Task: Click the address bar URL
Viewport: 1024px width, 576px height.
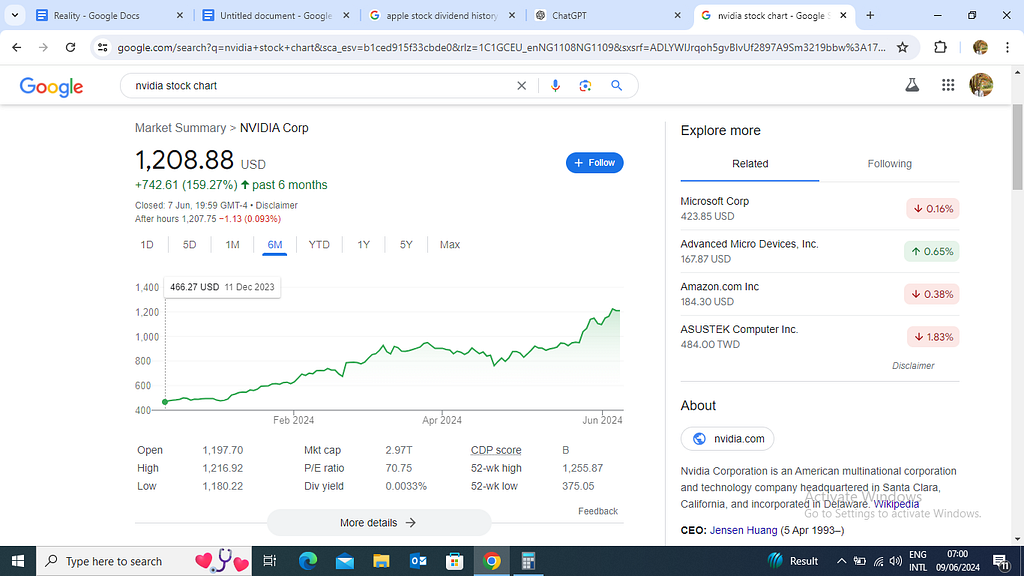Action: [502, 47]
